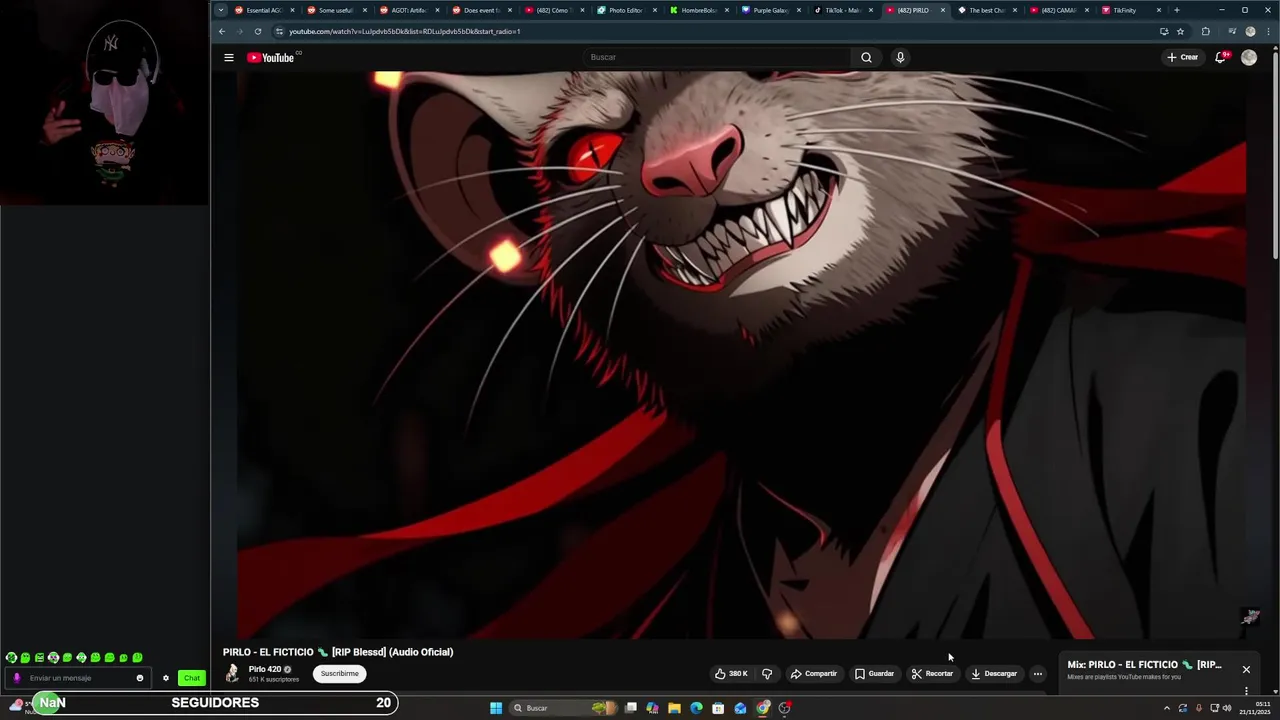Open Windows Start menu

coord(496,708)
